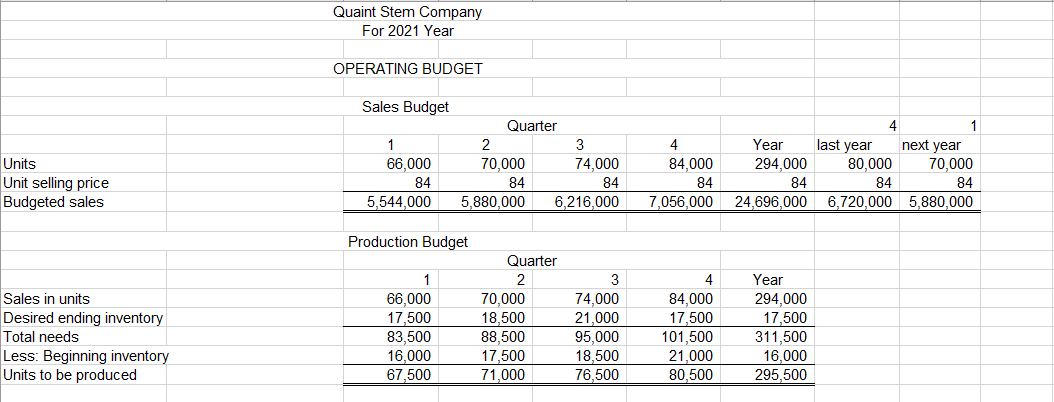
Task: Select the 'Units' row label in Sales Budget
Action: [x=19, y=164]
